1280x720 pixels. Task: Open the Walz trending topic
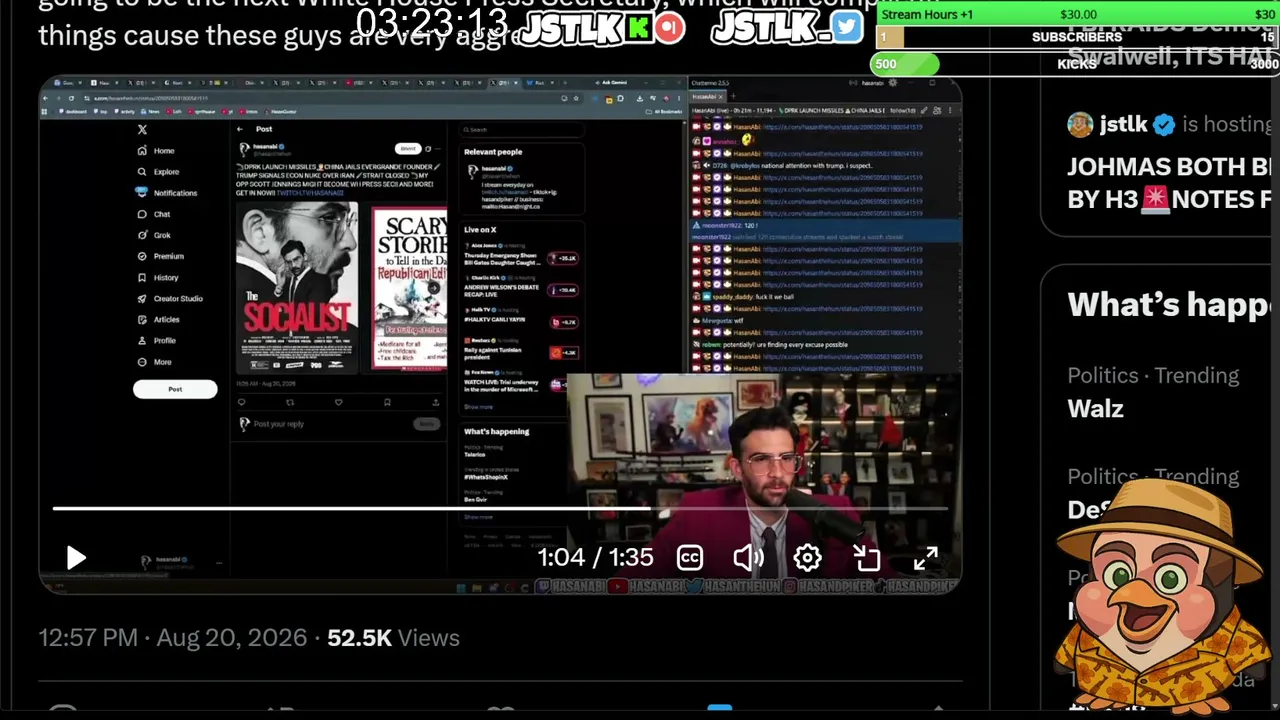[1095, 409]
